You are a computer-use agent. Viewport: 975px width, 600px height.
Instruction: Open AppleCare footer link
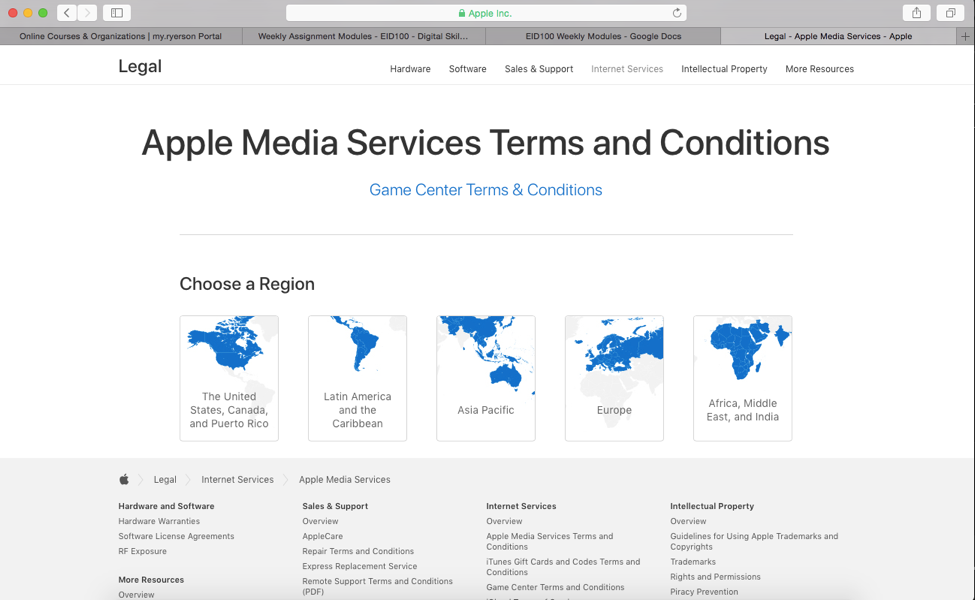tap(322, 536)
